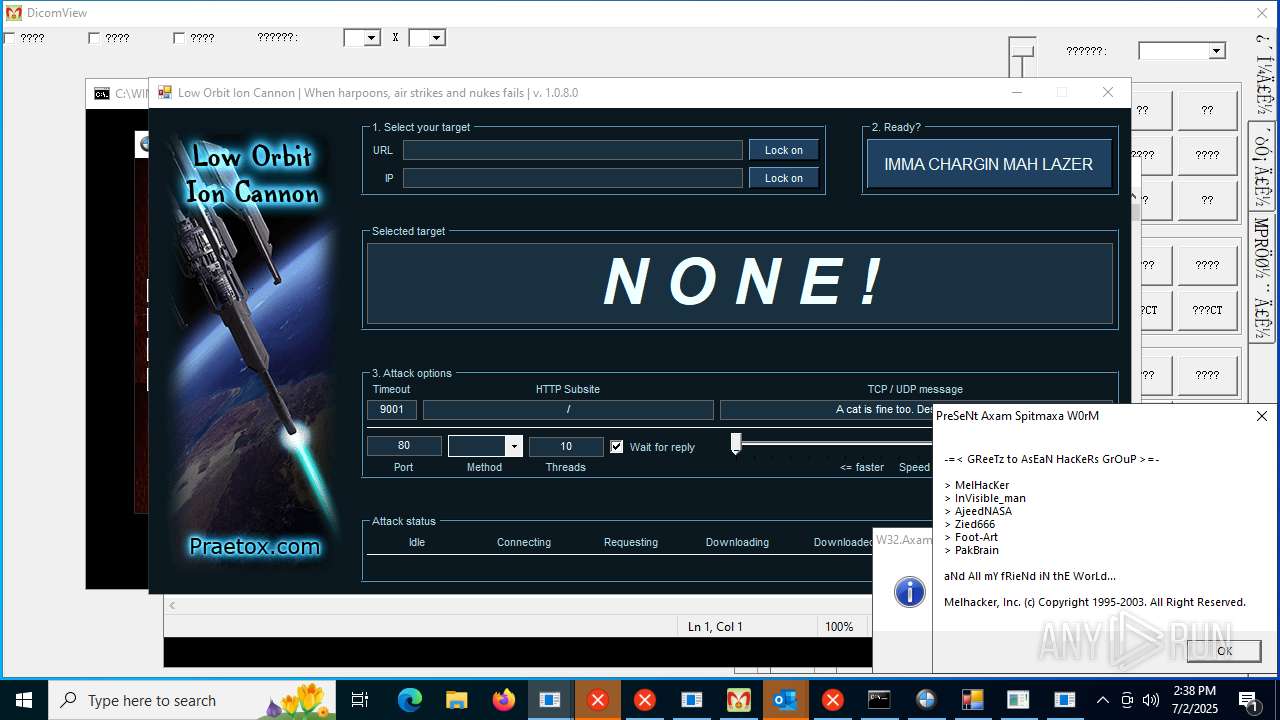
Task: Click the Threads field showing 10
Action: pyautogui.click(x=566, y=446)
